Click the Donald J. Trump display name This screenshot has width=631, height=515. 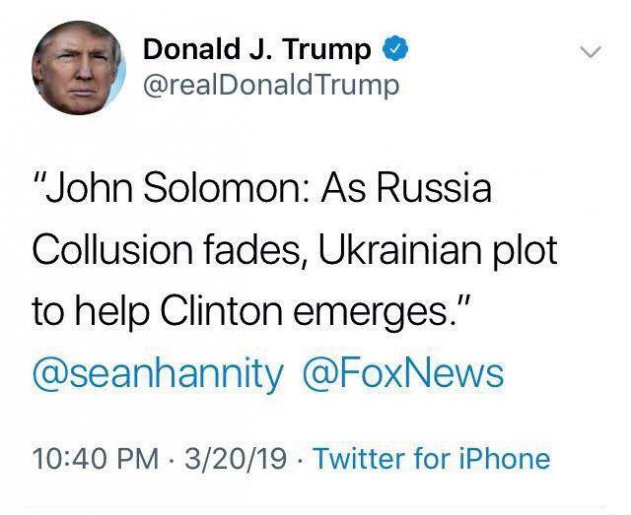point(258,48)
